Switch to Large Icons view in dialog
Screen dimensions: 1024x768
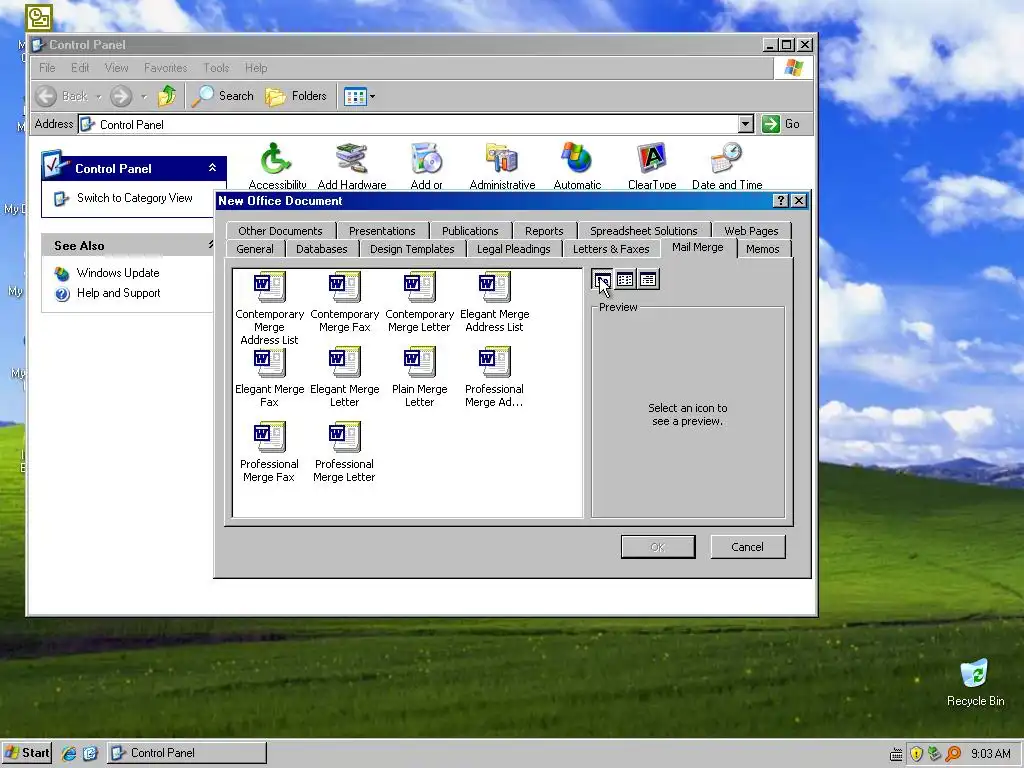coord(602,280)
